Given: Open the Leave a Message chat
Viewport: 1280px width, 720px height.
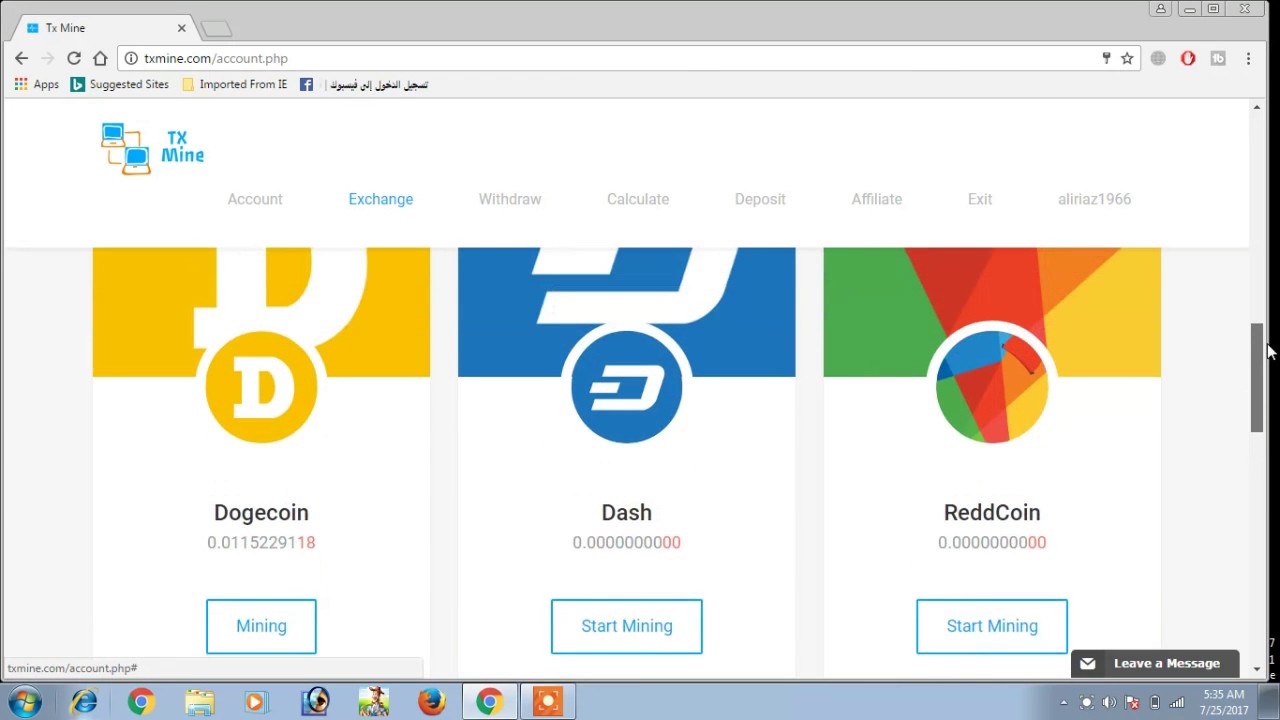Looking at the screenshot, I should [1155, 663].
